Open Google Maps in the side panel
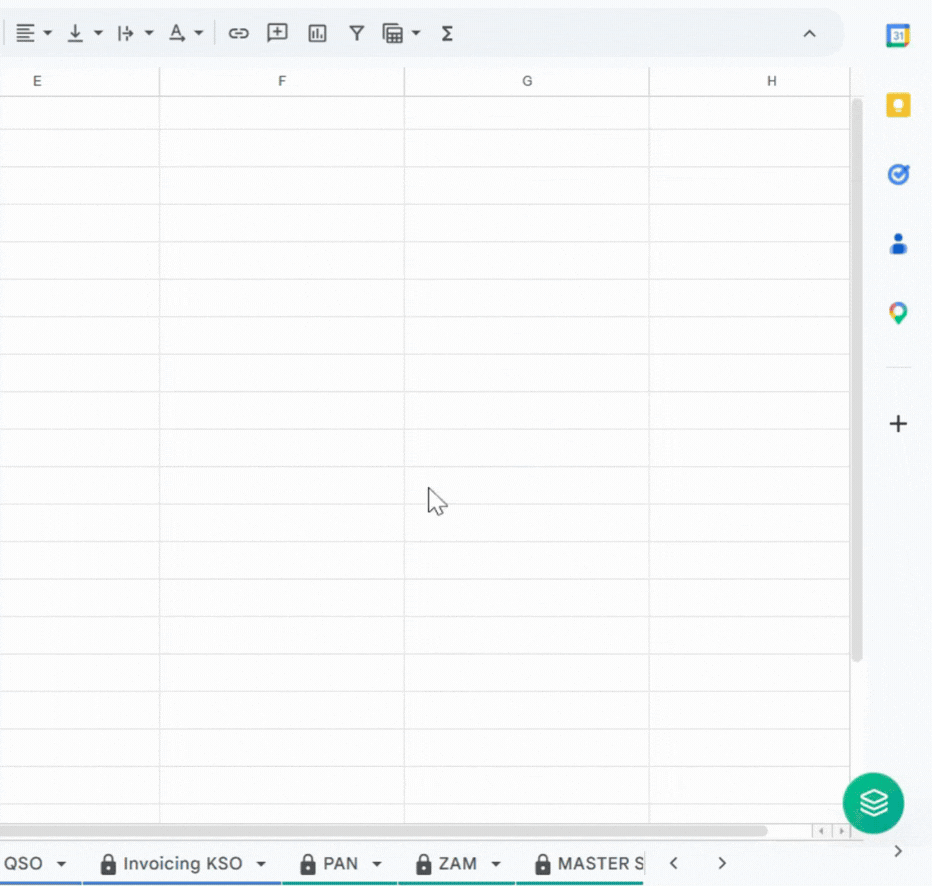Screen dimensions: 932x886 point(897,312)
